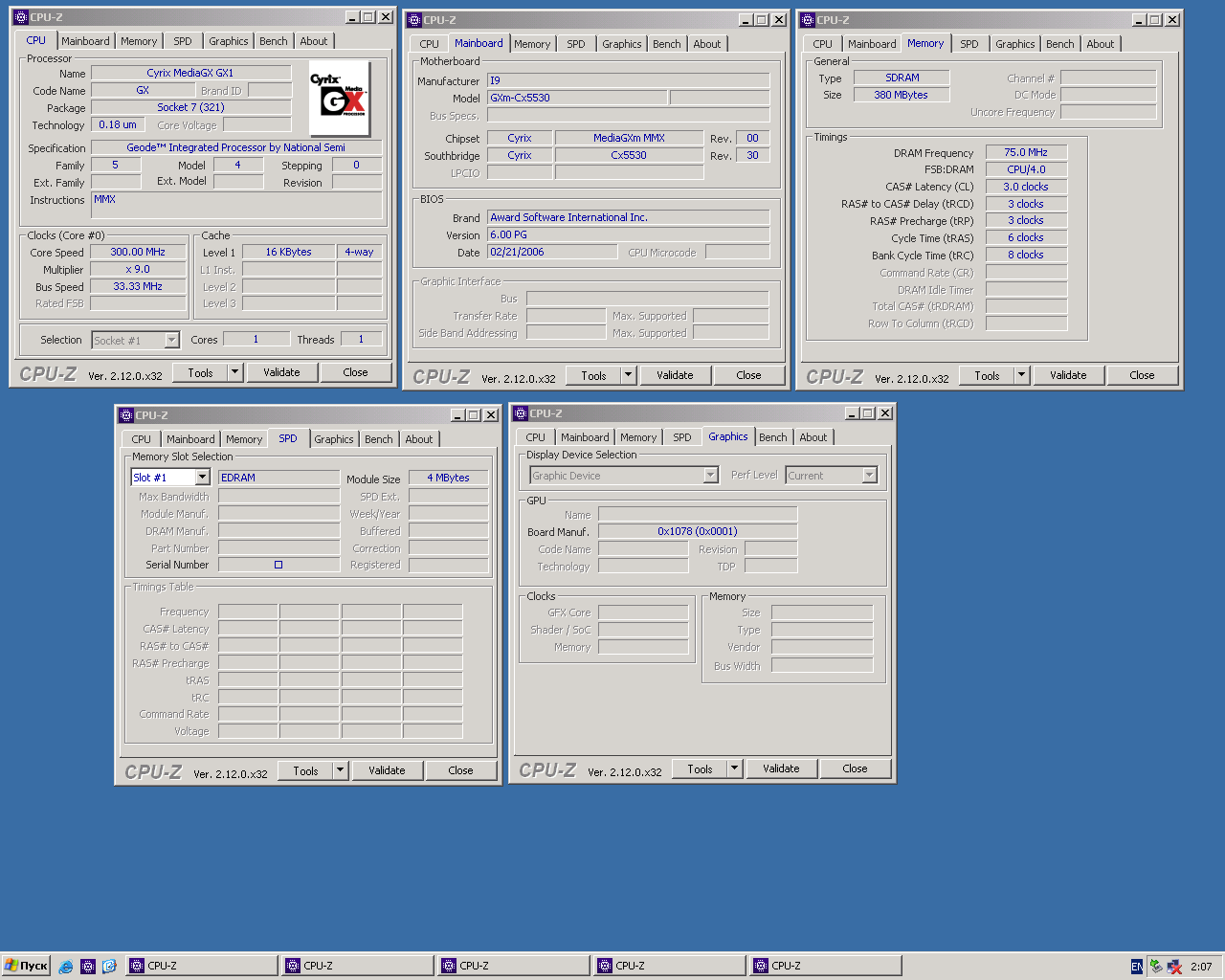Viewport: 1225px width, 980px height.
Task: Open Tools dropdown arrow in Memory window
Action: (1022, 375)
